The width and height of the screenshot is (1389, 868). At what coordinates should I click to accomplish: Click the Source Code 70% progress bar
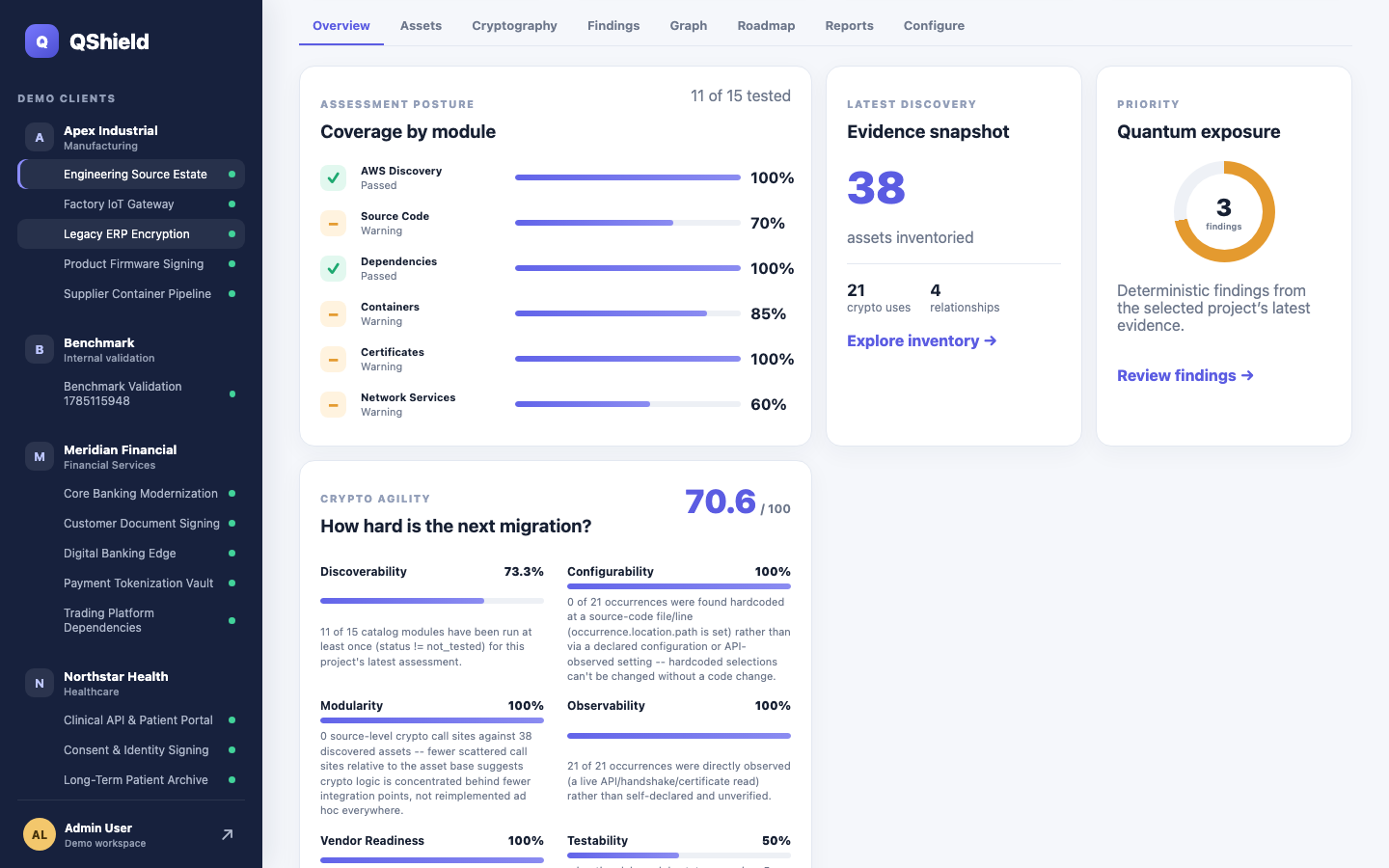(x=628, y=223)
